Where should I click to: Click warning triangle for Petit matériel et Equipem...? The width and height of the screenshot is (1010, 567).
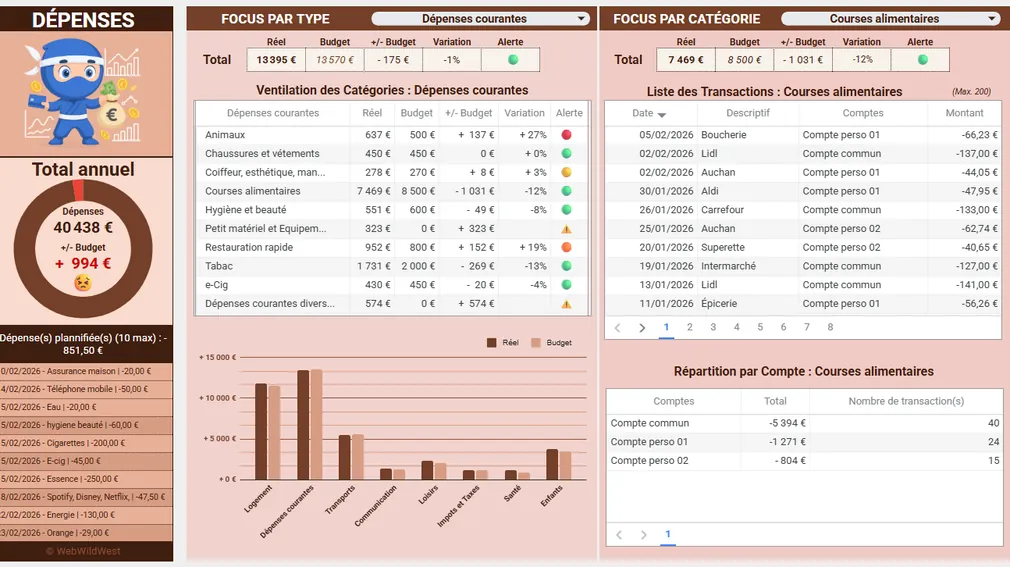coord(566,229)
